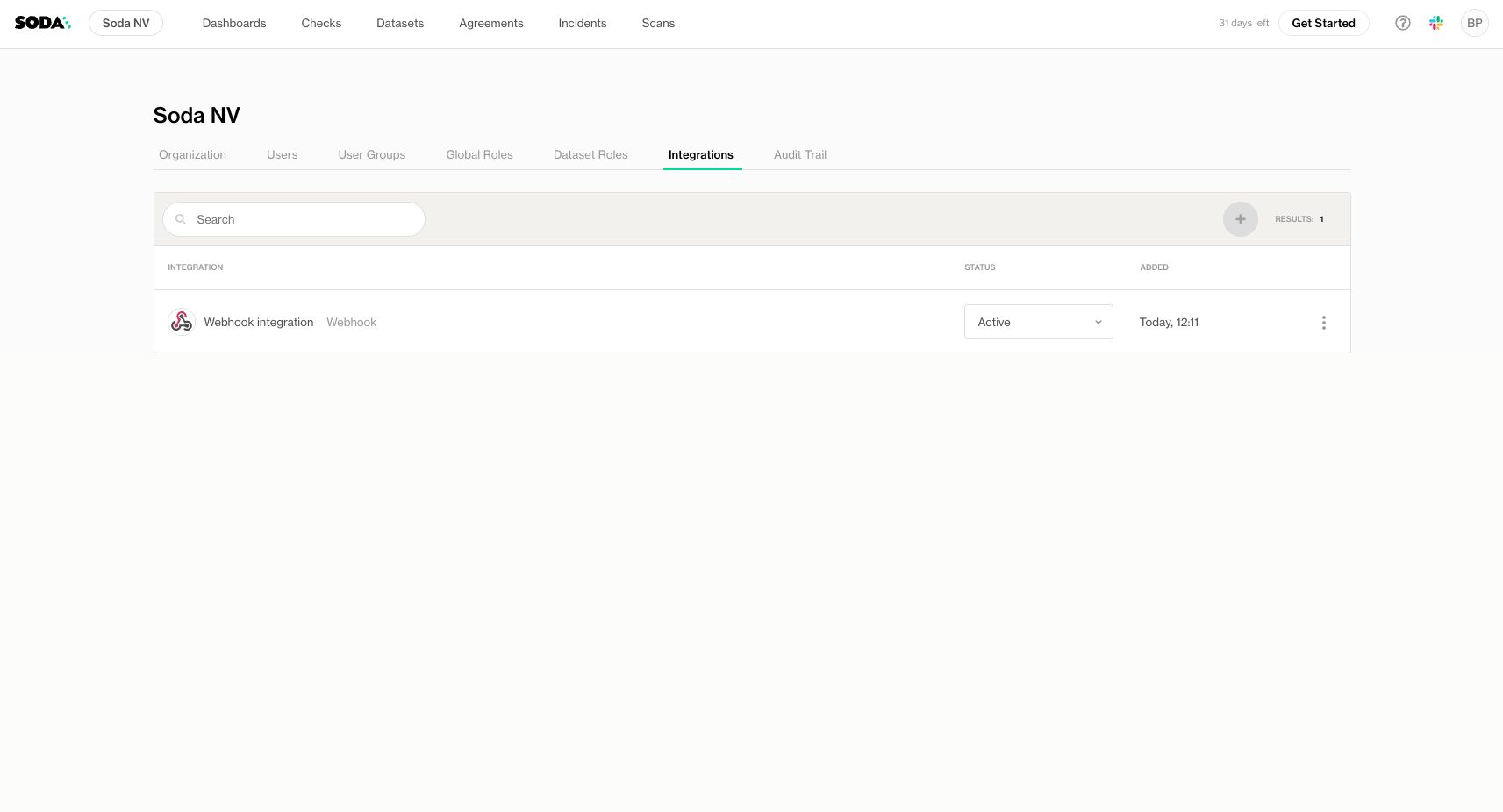Screen dimensions: 1503x812
Task: Switch to the Audit Trail tab
Action: coord(799,154)
